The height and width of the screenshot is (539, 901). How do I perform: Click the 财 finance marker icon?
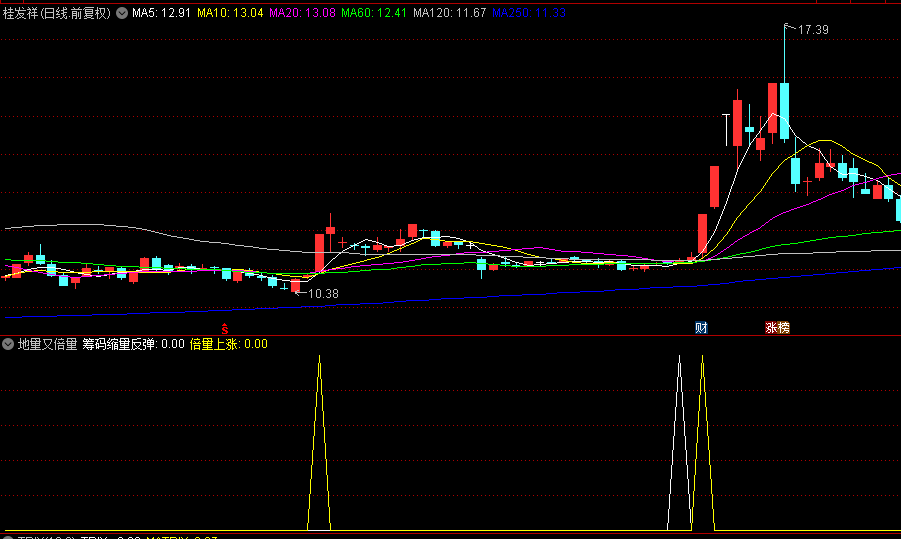click(x=701, y=328)
